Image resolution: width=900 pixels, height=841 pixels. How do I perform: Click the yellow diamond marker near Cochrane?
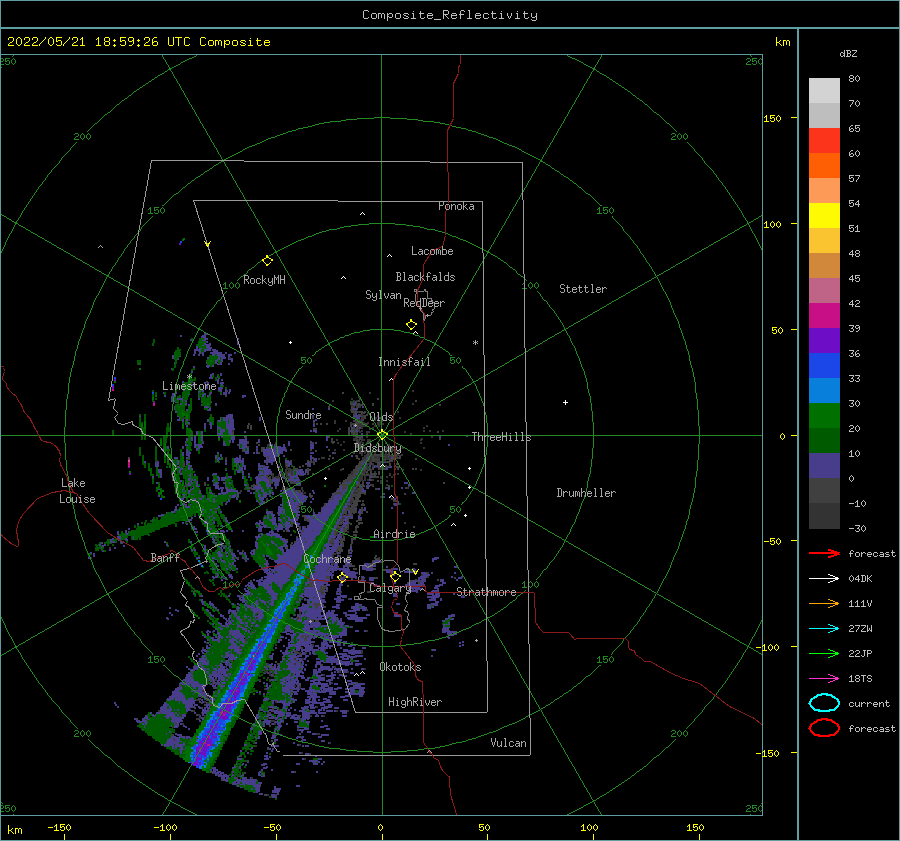[x=343, y=577]
